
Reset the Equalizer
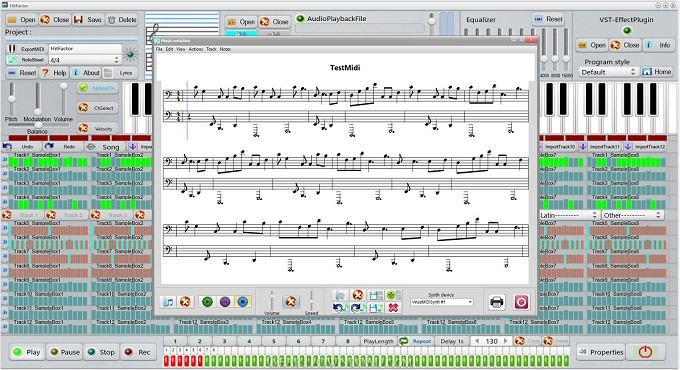point(548,20)
